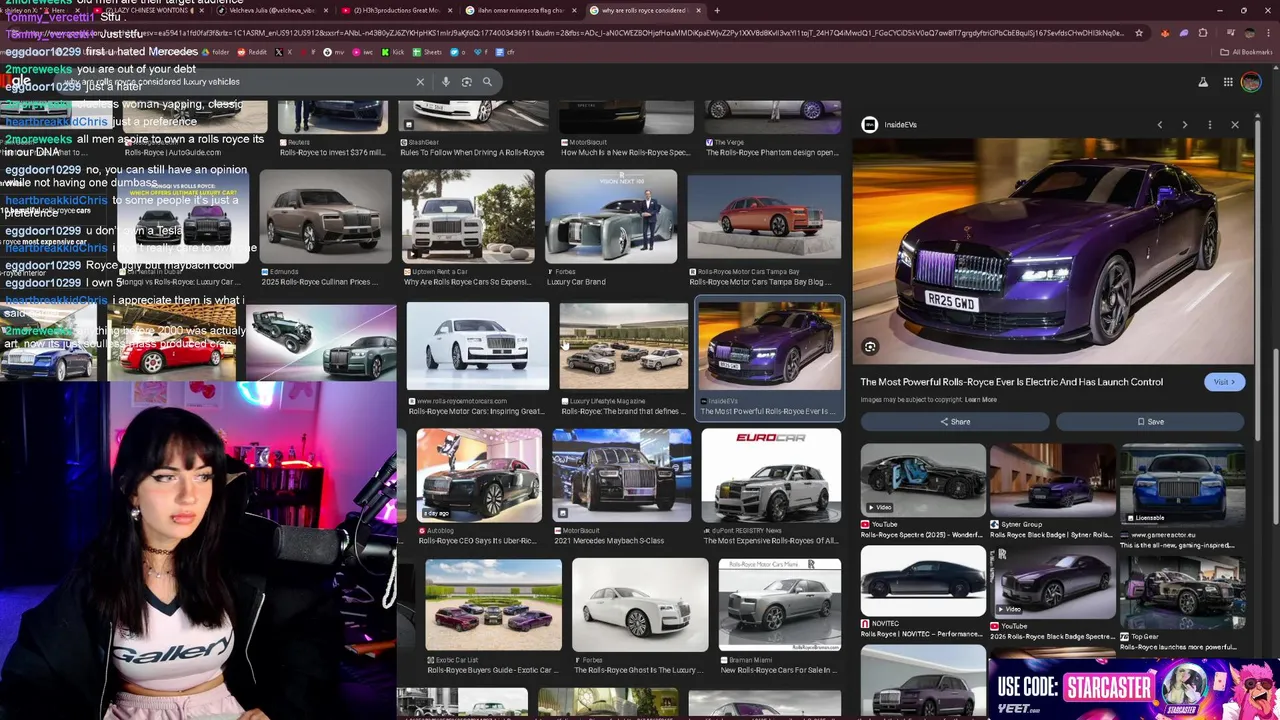Open the Forbes Luxury Car Brand result
The image size is (1280, 720).
click(611, 228)
